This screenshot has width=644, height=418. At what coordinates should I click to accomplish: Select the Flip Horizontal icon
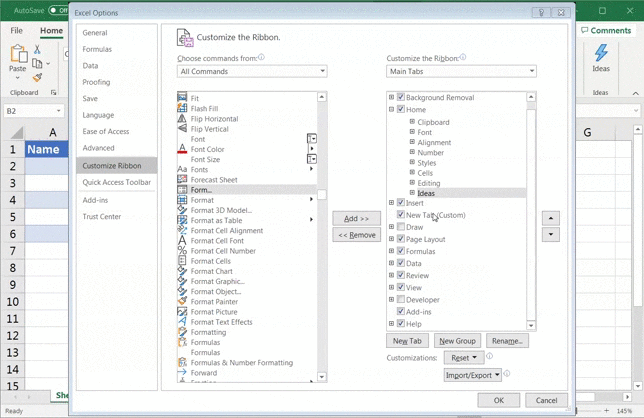point(182,118)
